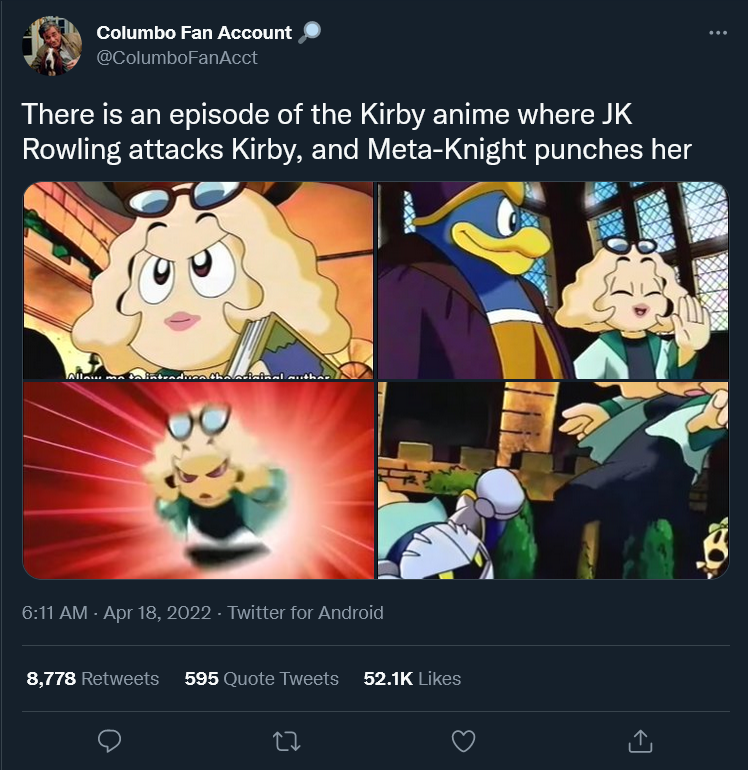
Task: Like the tweet with heart icon
Action: 463,741
